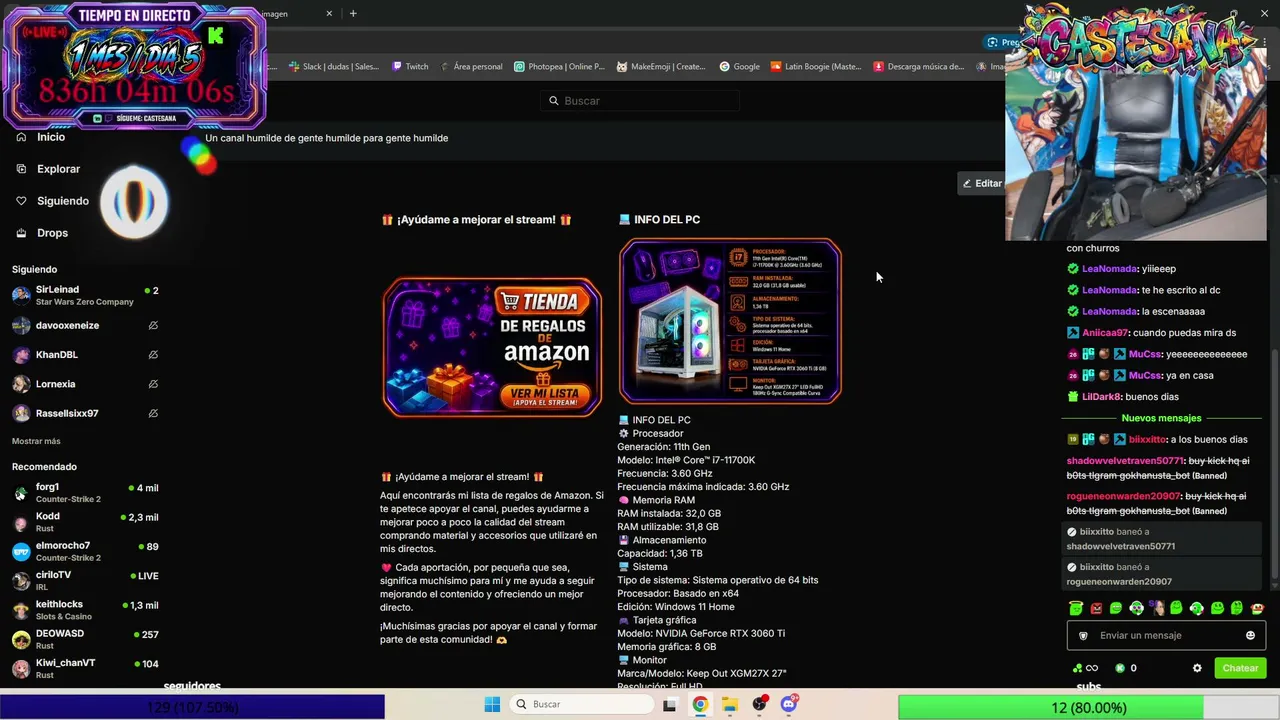This screenshot has width=1280, height=720.
Task: Close the current browser tab
Action: pos(329,14)
